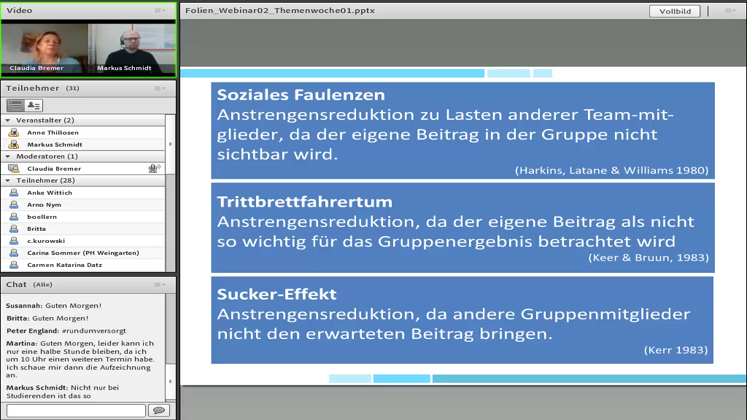The height and width of the screenshot is (420, 747).
Task: Open the Chat pod options menu
Action: [x=160, y=284]
